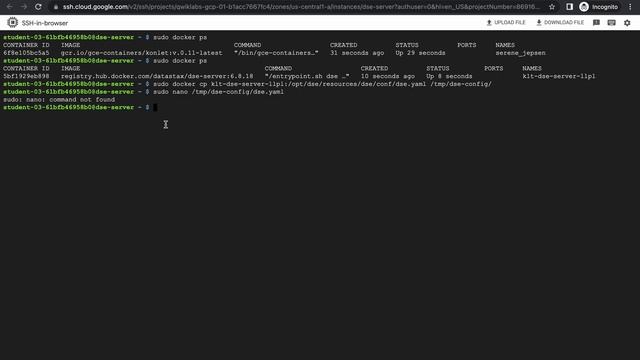Click the browser forward arrow

[24, 7]
